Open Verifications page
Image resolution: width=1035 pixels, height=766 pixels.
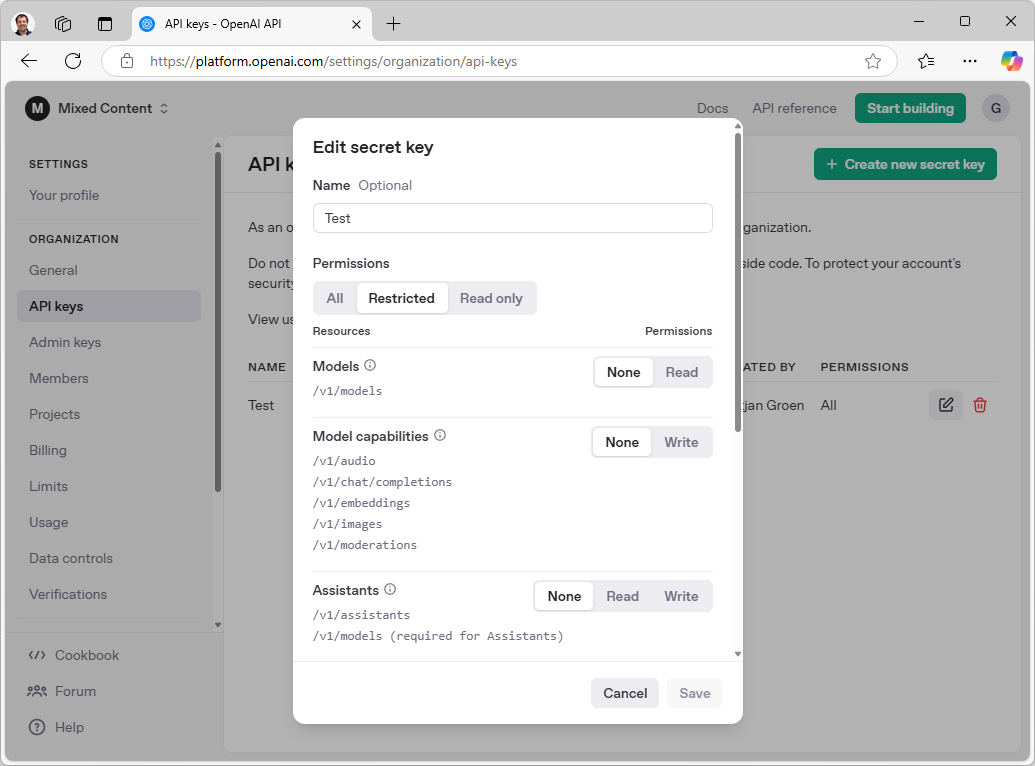click(68, 594)
